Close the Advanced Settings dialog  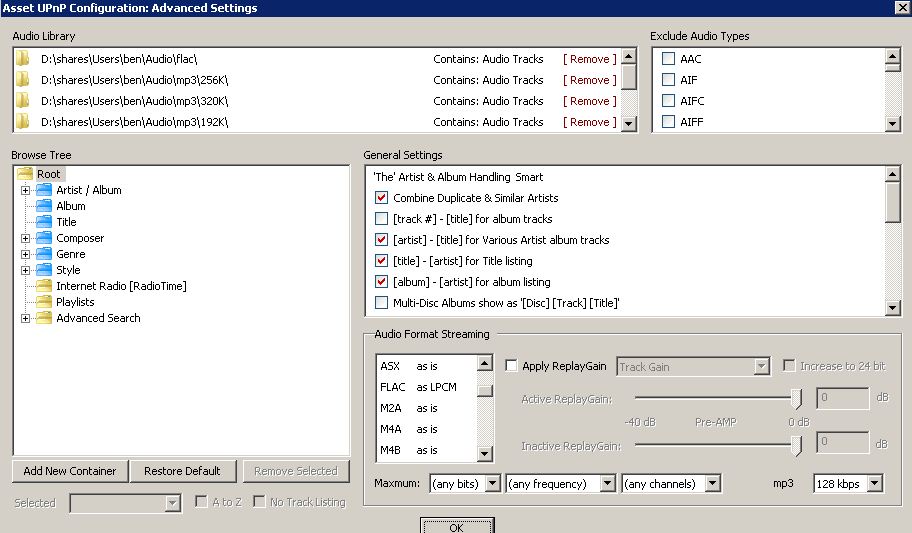tap(902, 7)
